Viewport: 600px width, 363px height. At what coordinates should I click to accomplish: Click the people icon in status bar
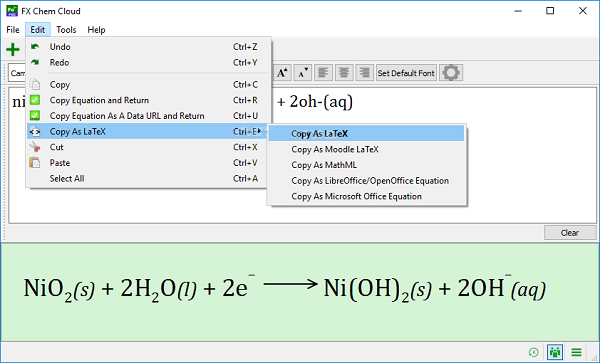tap(555, 352)
